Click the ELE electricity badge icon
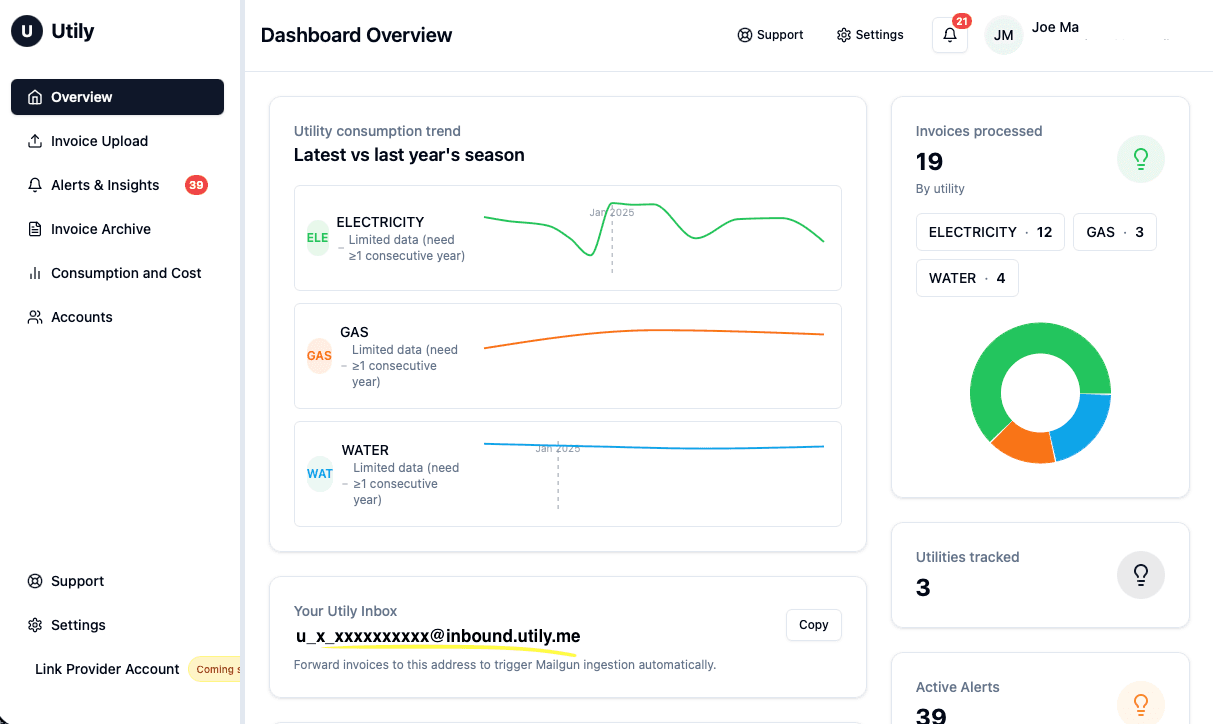Screen dimensions: 1213x724 click(317, 238)
